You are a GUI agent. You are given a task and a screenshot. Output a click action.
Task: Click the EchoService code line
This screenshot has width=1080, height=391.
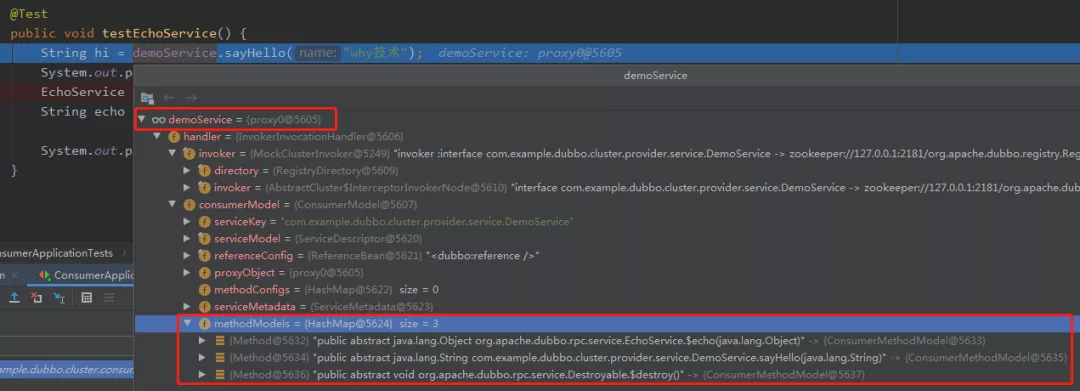pyautogui.click(x=83, y=92)
